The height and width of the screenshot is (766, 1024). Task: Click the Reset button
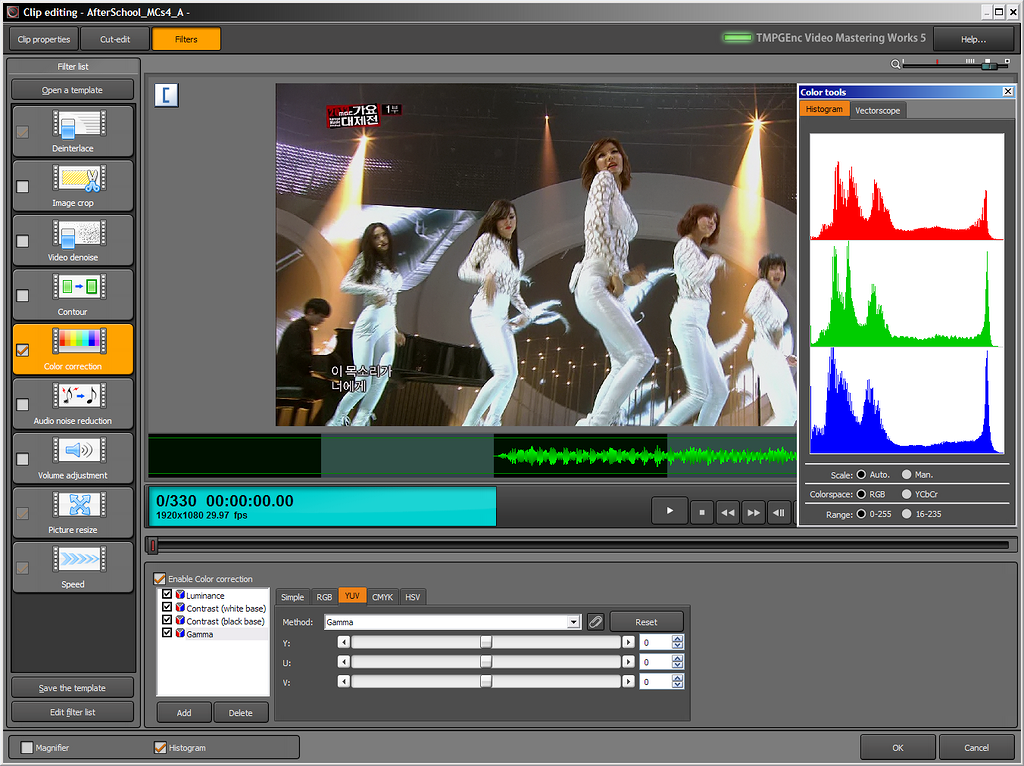[x=646, y=622]
